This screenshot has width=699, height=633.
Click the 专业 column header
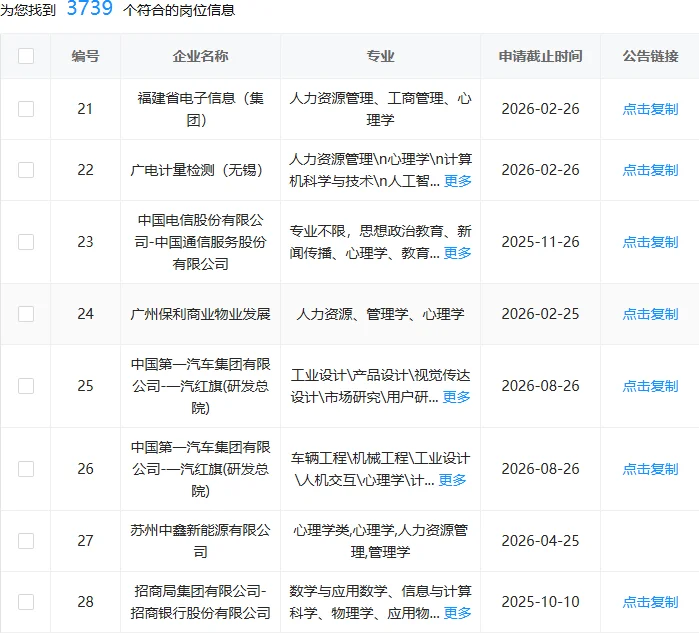[380, 56]
